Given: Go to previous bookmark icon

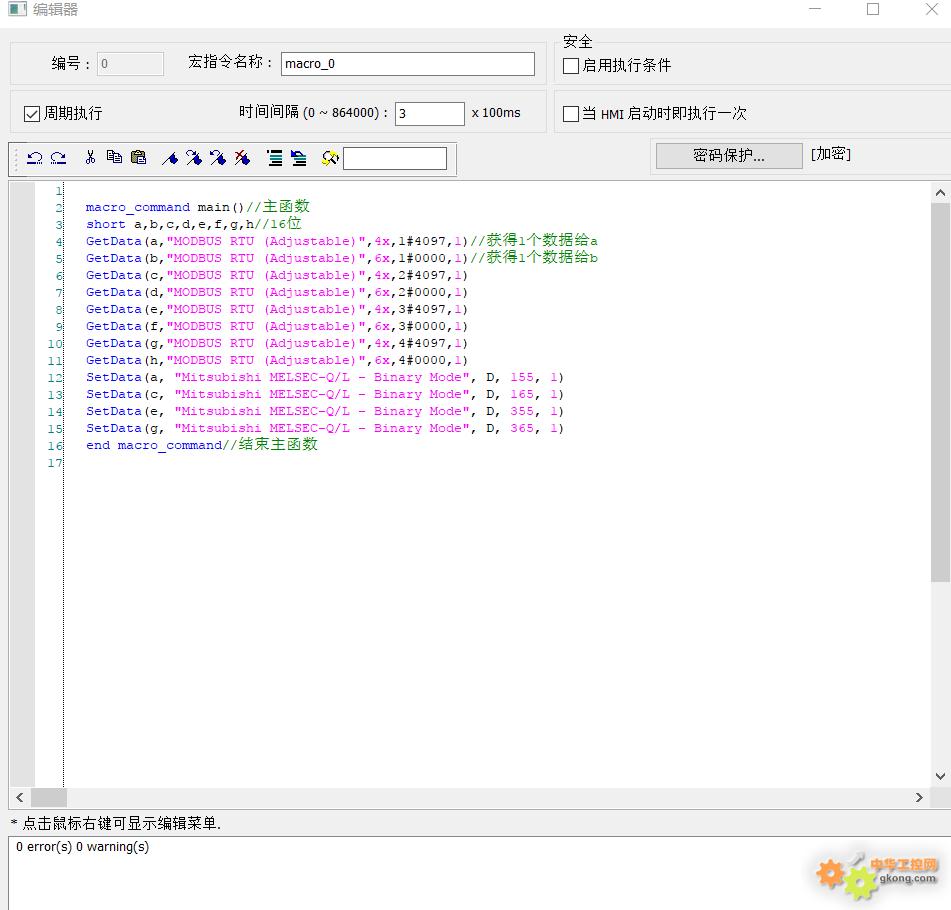Looking at the screenshot, I should tap(218, 158).
